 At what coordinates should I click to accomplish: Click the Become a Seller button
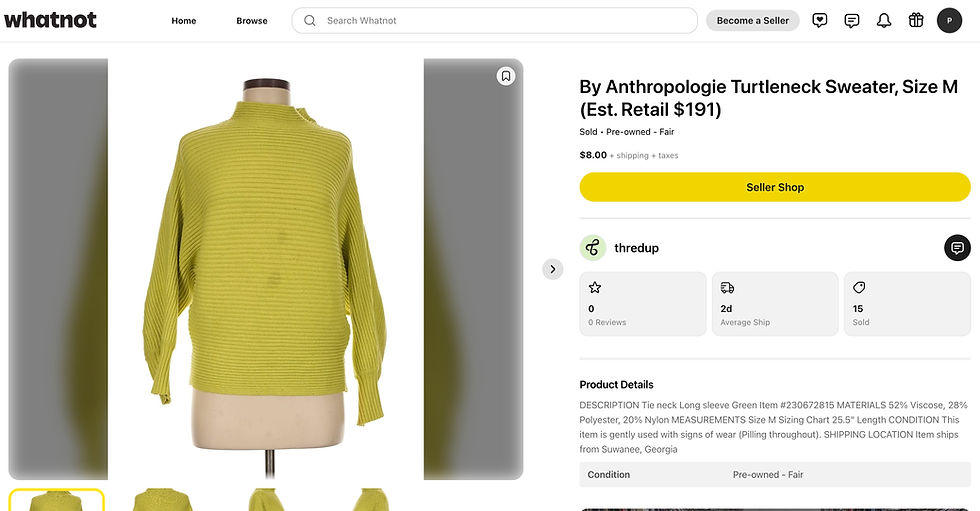pos(752,21)
